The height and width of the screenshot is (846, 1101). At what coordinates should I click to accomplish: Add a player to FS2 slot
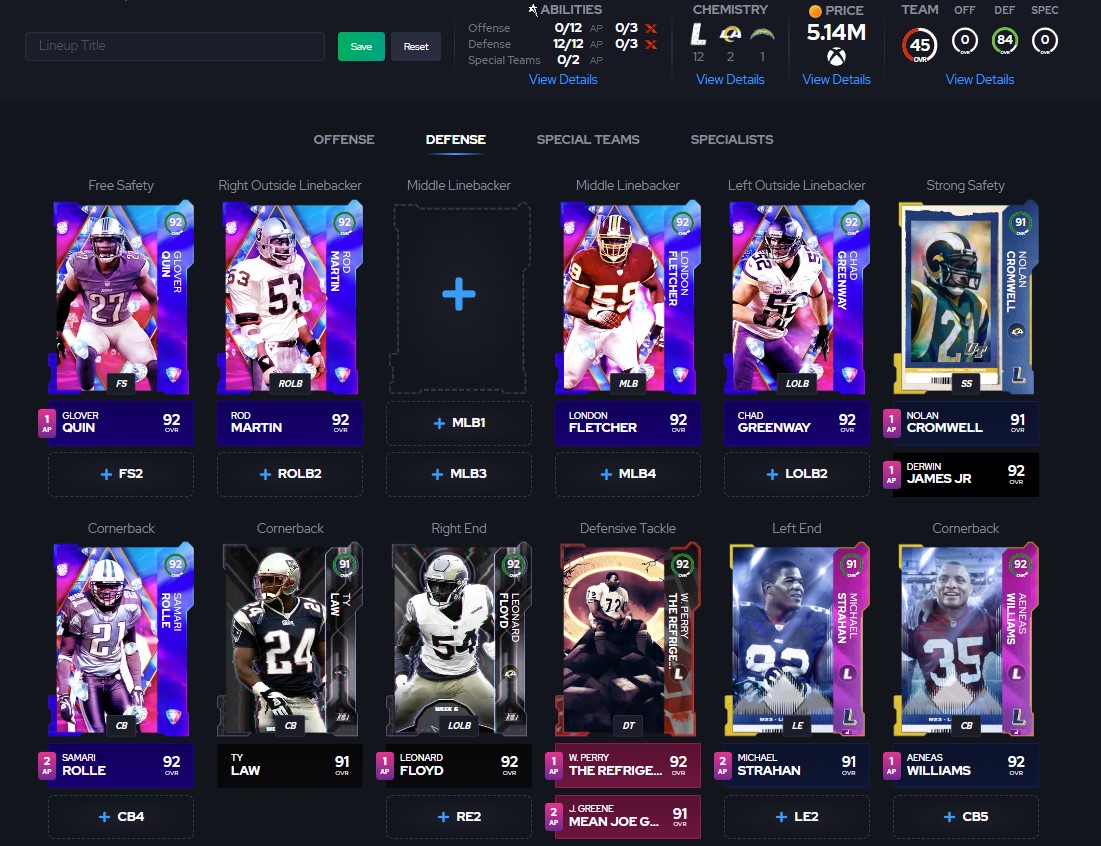coord(121,474)
